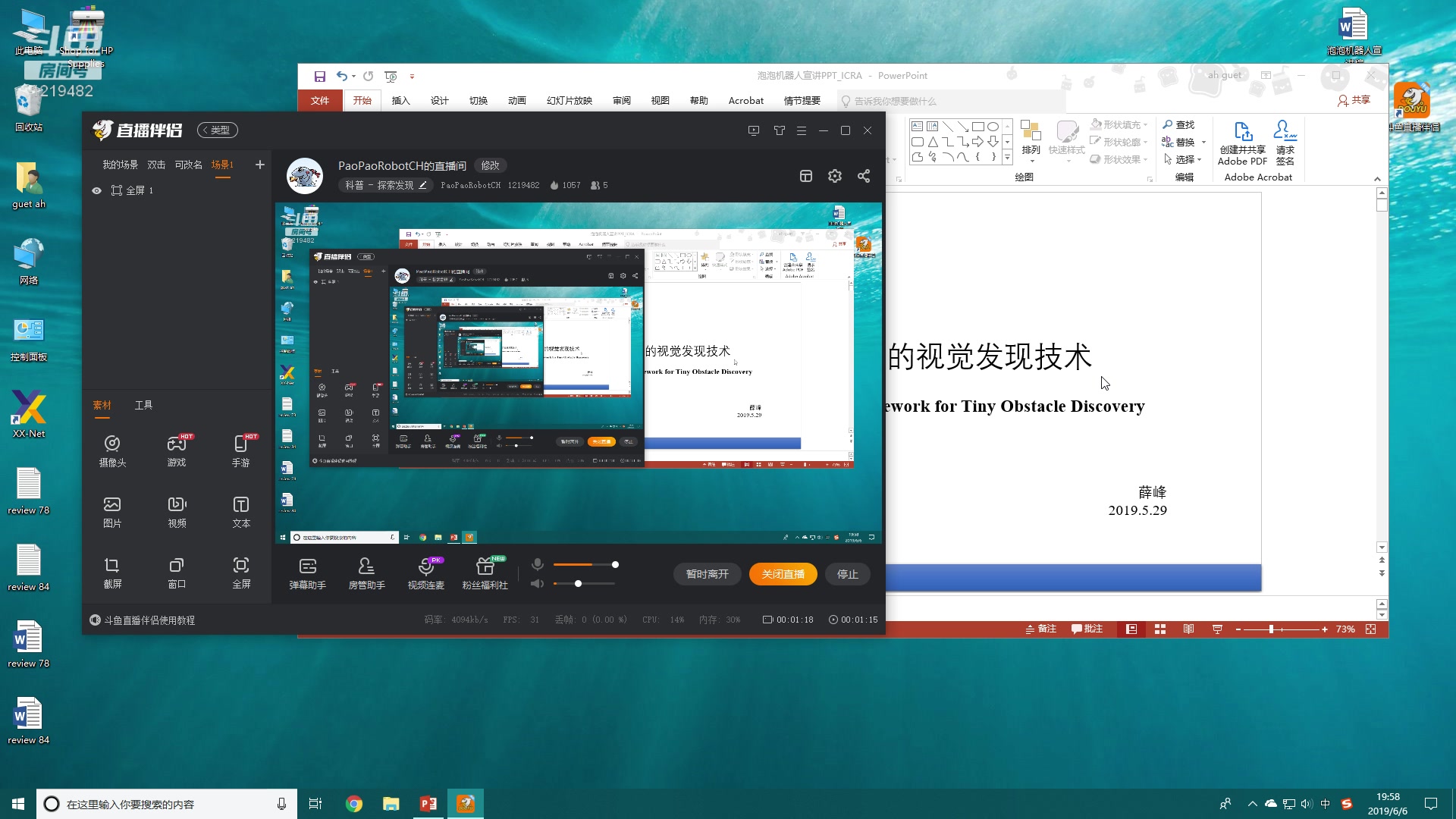Click 创建并共享 Adobe PDF in ribbon

[1243, 143]
